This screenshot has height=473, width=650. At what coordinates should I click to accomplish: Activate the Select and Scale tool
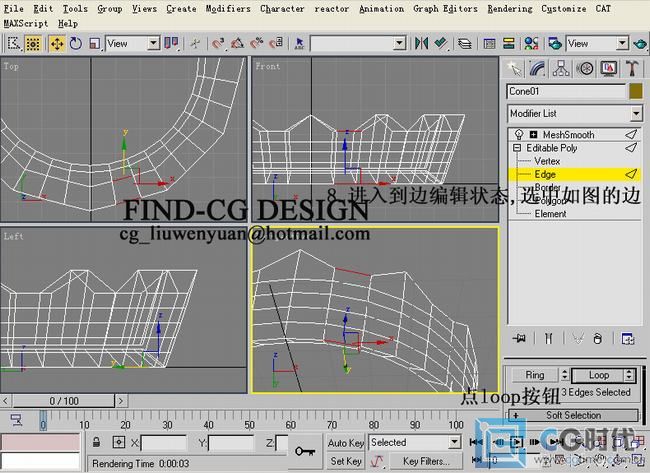[x=95, y=43]
